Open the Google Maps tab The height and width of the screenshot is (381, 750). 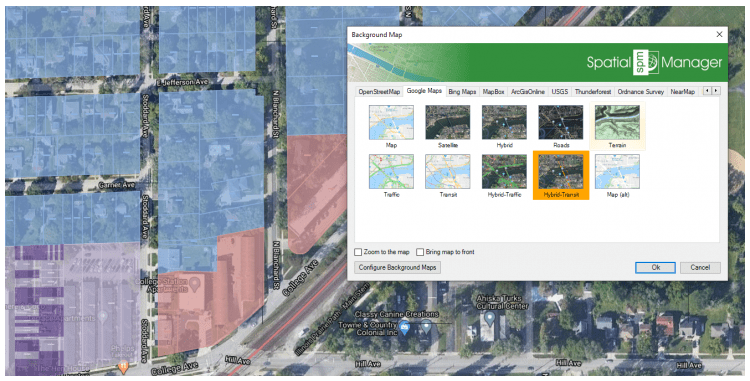(424, 91)
